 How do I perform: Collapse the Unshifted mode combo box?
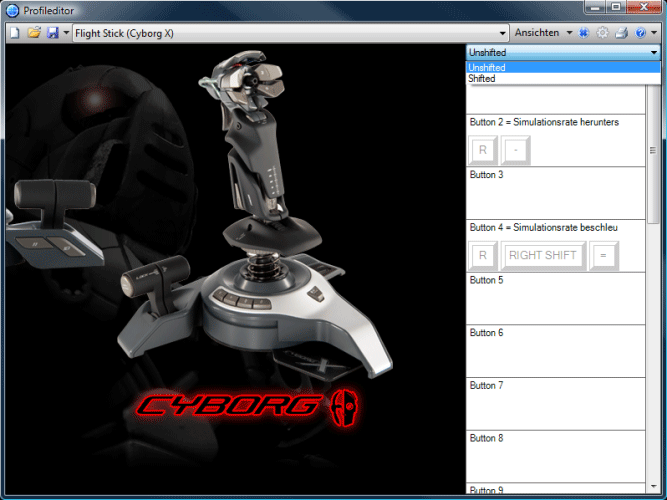652,51
